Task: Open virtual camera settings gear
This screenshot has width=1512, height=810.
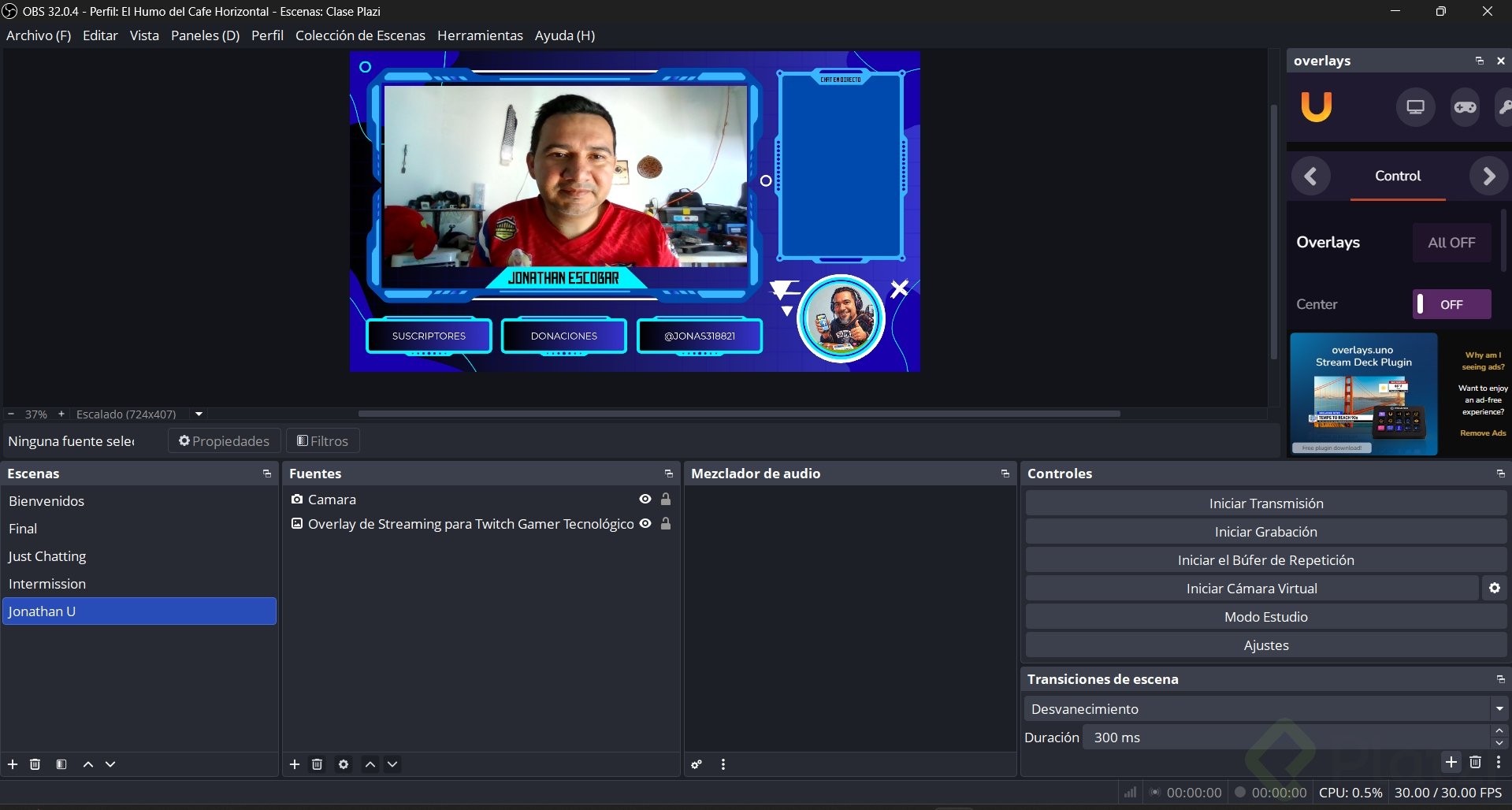Action: click(x=1495, y=589)
